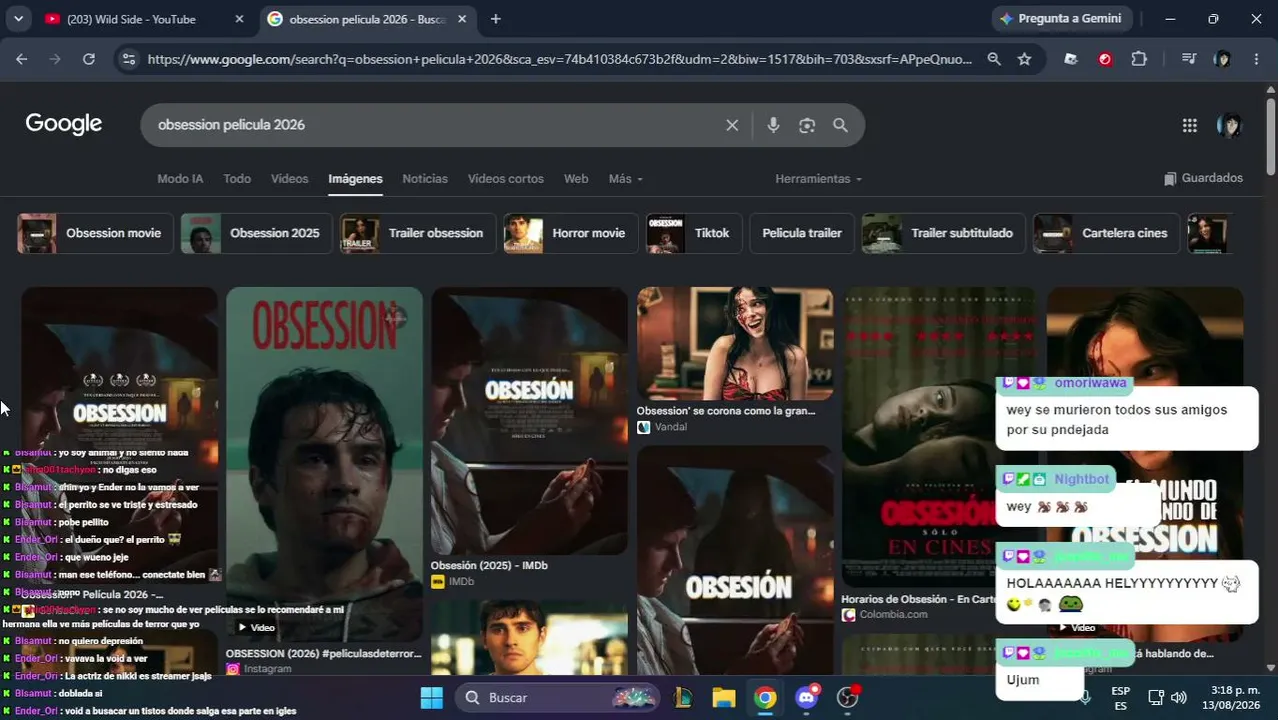The width and height of the screenshot is (1278, 720).
Task: Open the Guardados saved items
Action: [1203, 178]
